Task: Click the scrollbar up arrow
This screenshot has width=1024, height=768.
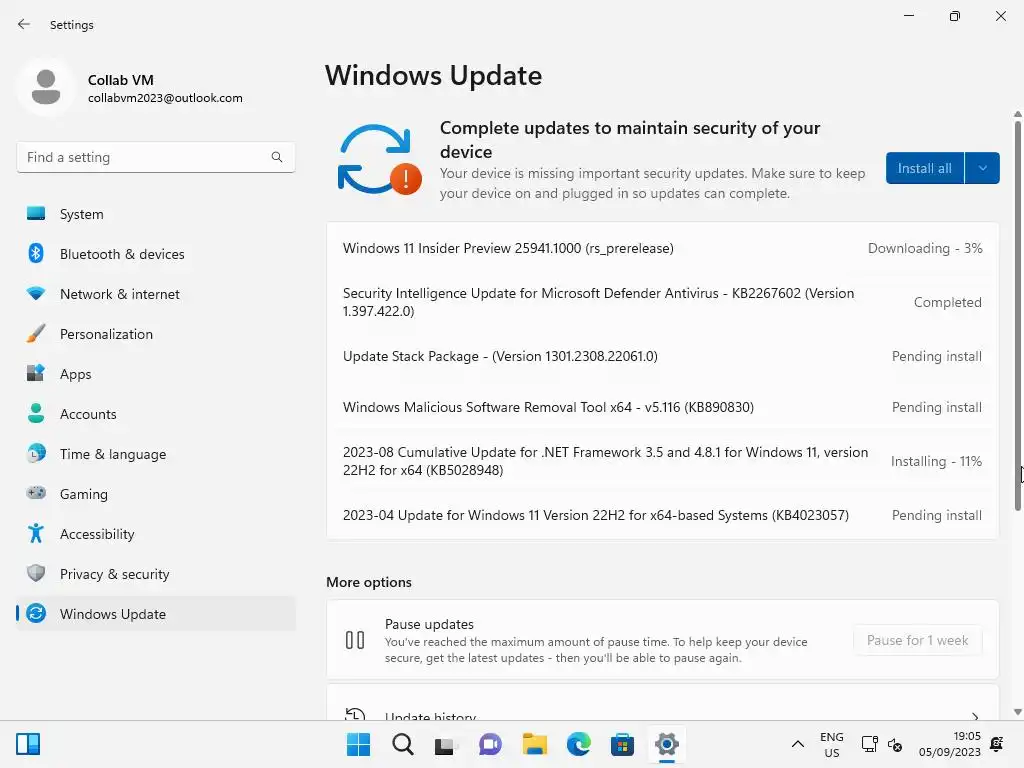Action: pos(1017,114)
